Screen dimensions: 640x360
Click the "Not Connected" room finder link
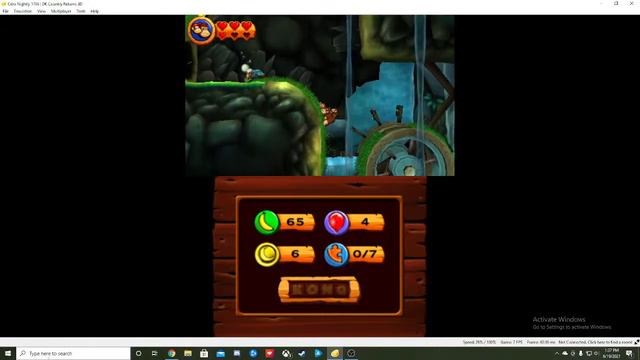click(595, 342)
